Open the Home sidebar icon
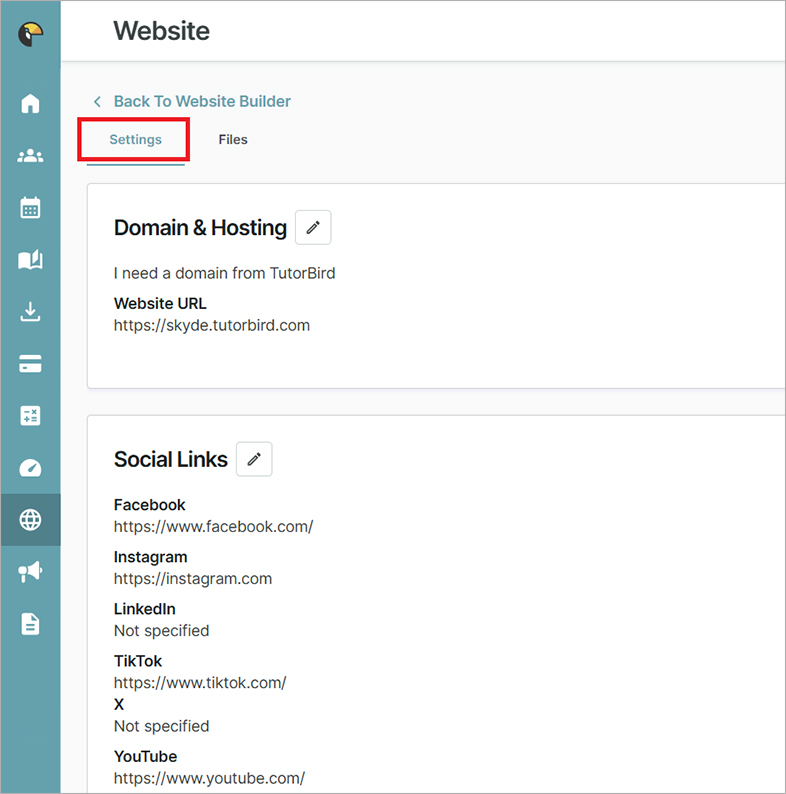This screenshot has width=786, height=794. click(x=30, y=103)
